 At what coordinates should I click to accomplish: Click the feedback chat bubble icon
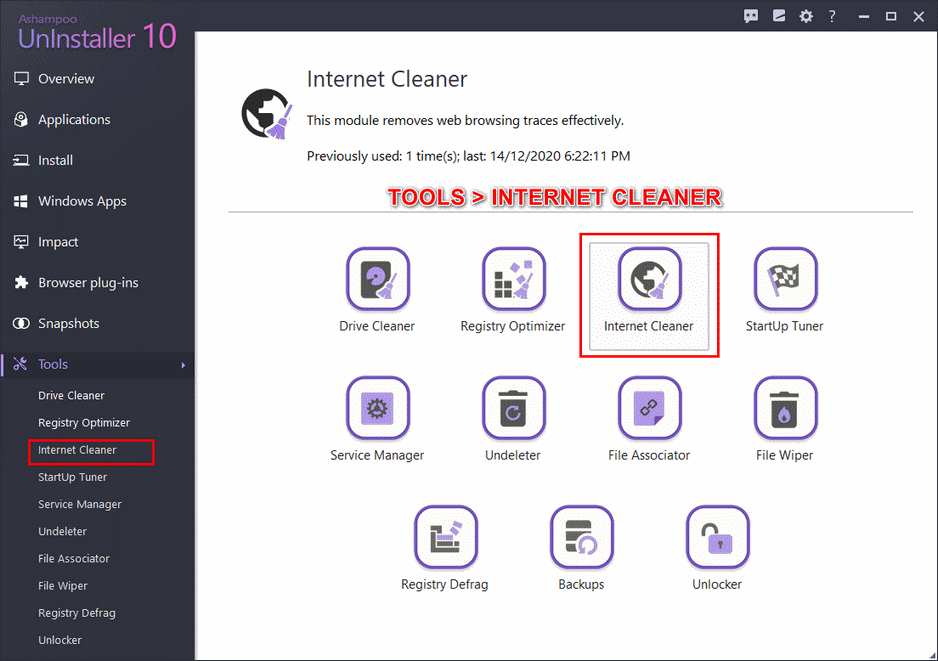click(751, 16)
